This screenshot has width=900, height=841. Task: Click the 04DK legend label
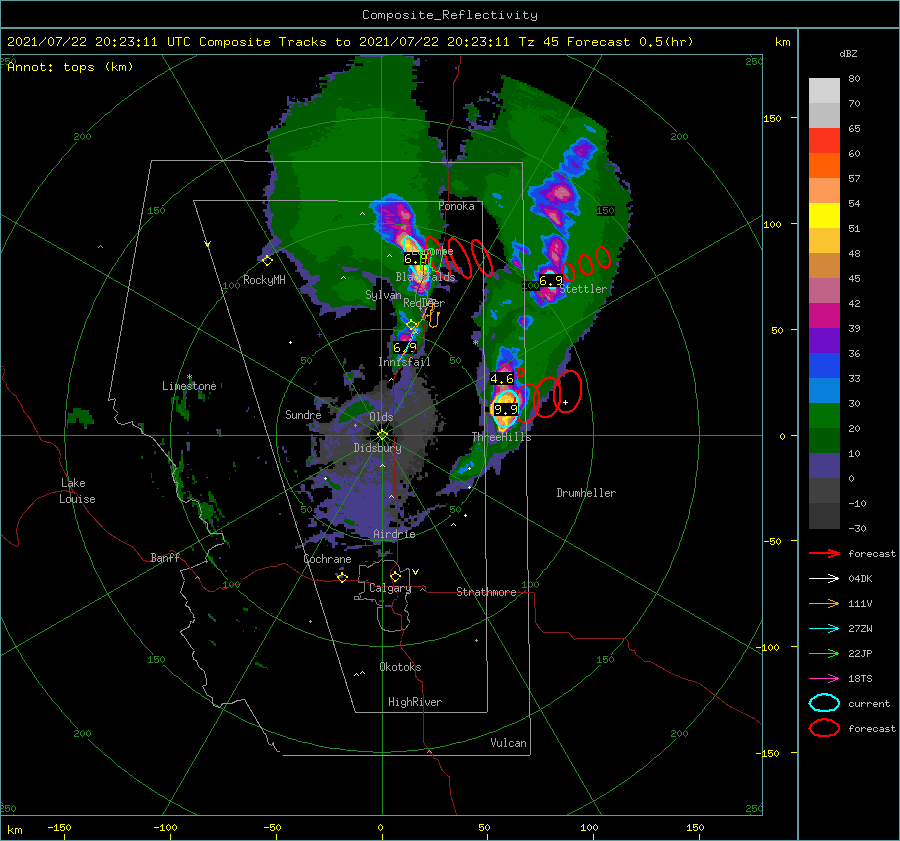pyautogui.click(x=860, y=579)
